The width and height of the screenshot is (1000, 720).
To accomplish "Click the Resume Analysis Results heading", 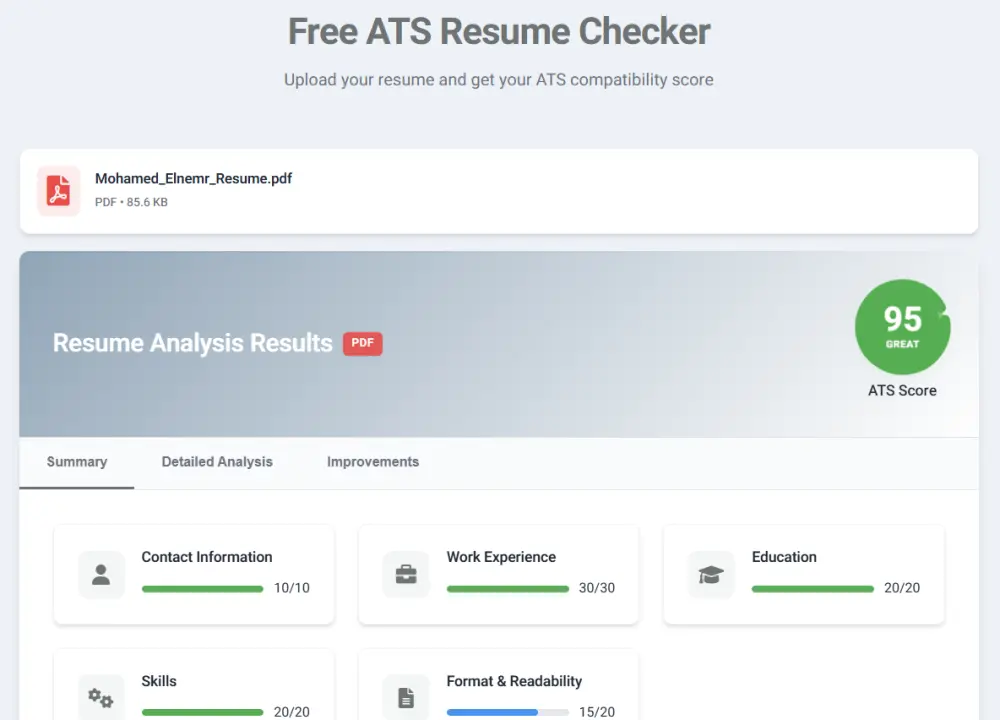I will (x=191, y=343).
